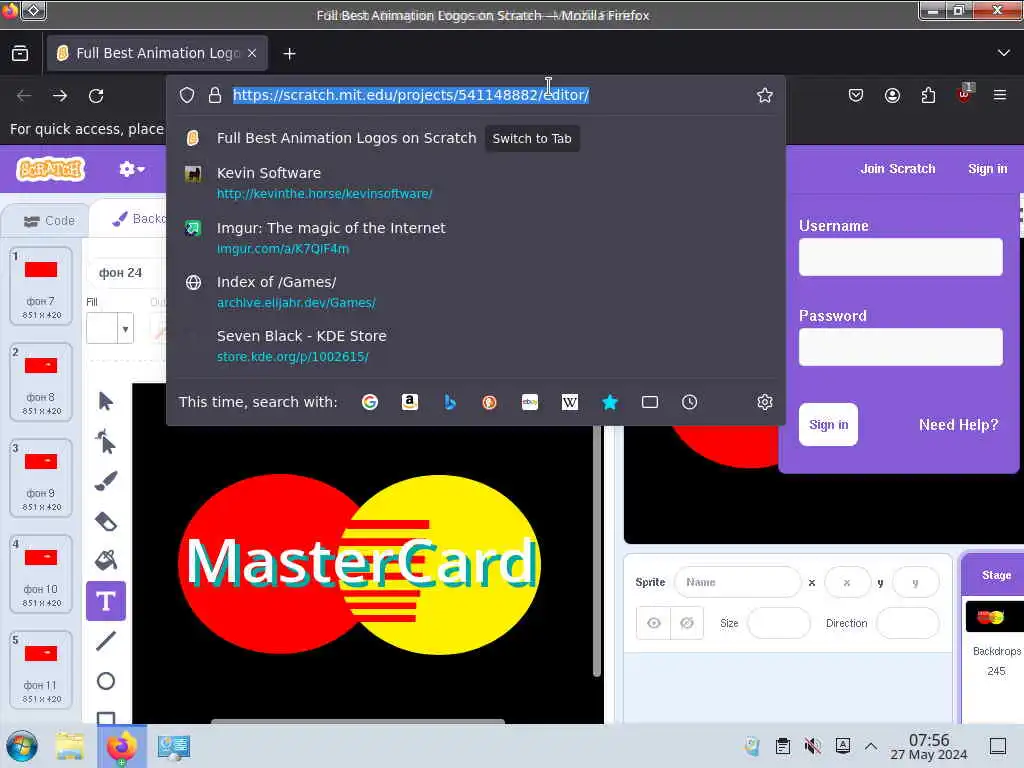1024x768 pixels.
Task: Open Index of /Games/ suggestion
Action: [x=475, y=292]
